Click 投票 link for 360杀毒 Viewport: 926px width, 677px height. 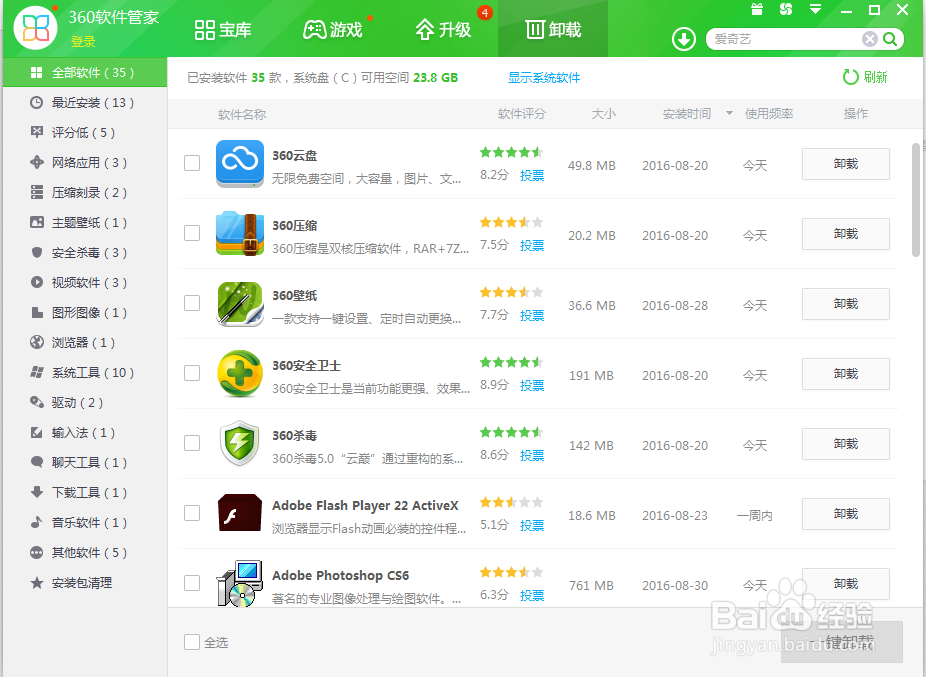coord(532,455)
